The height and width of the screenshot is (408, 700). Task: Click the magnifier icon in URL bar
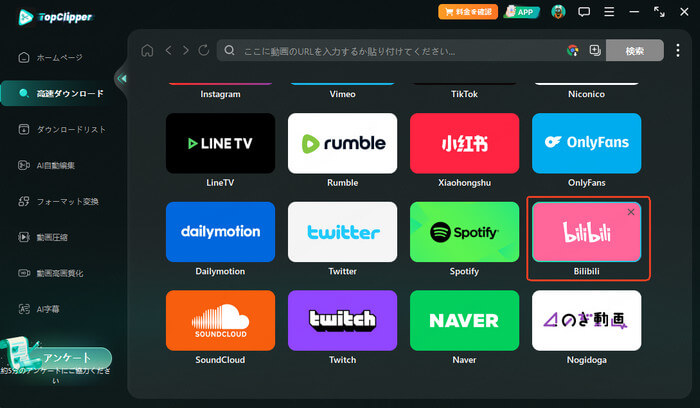[x=229, y=50]
